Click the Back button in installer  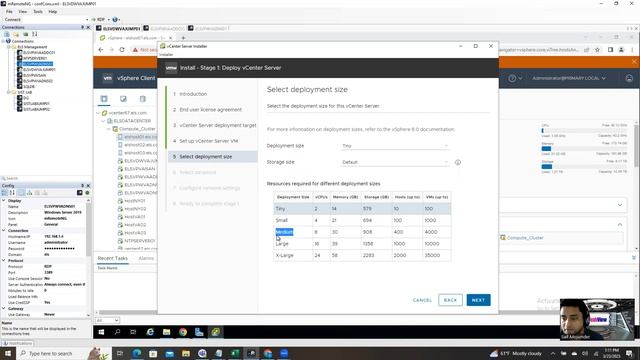[451, 300]
